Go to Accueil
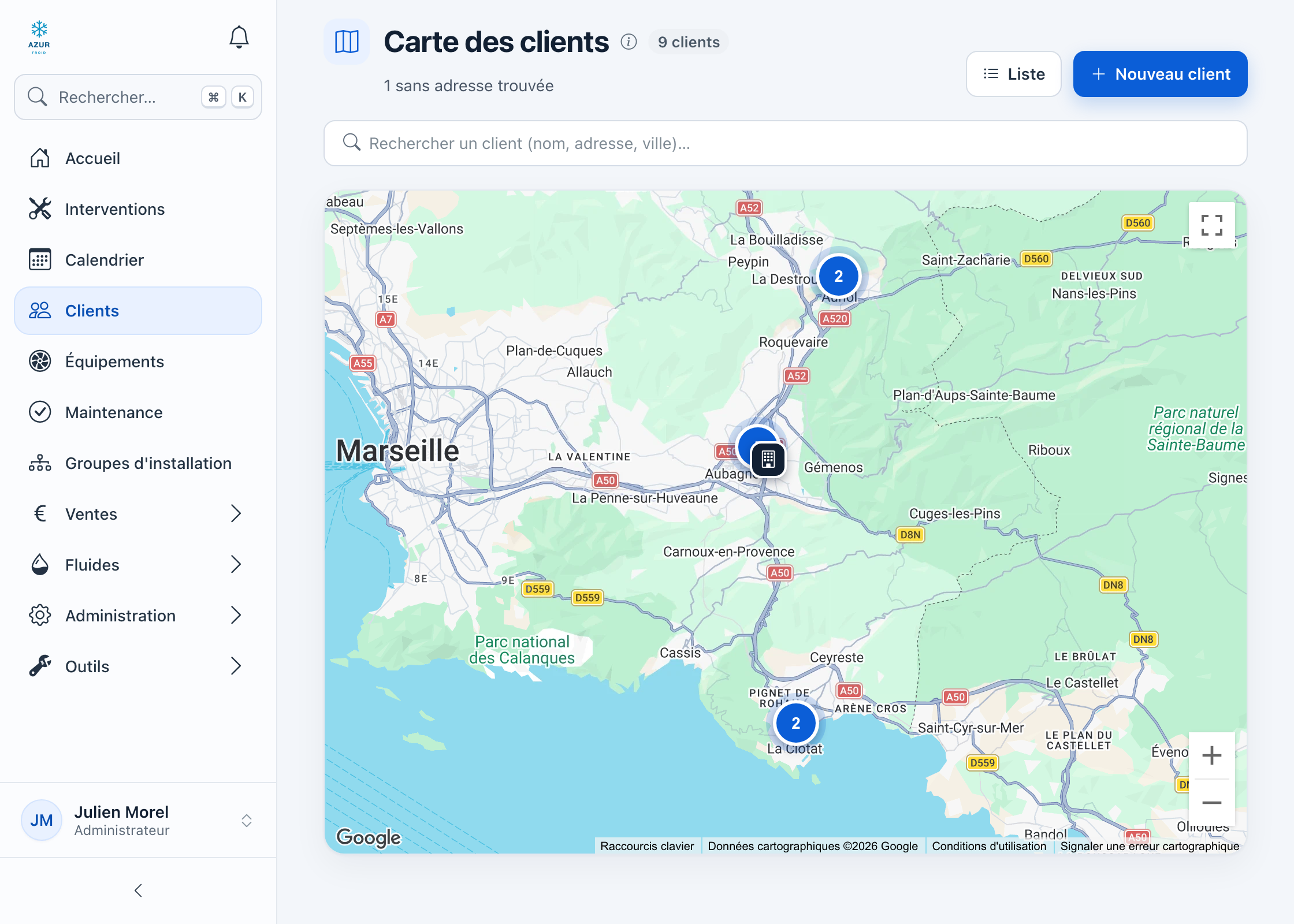The width and height of the screenshot is (1294, 924). 138,158
